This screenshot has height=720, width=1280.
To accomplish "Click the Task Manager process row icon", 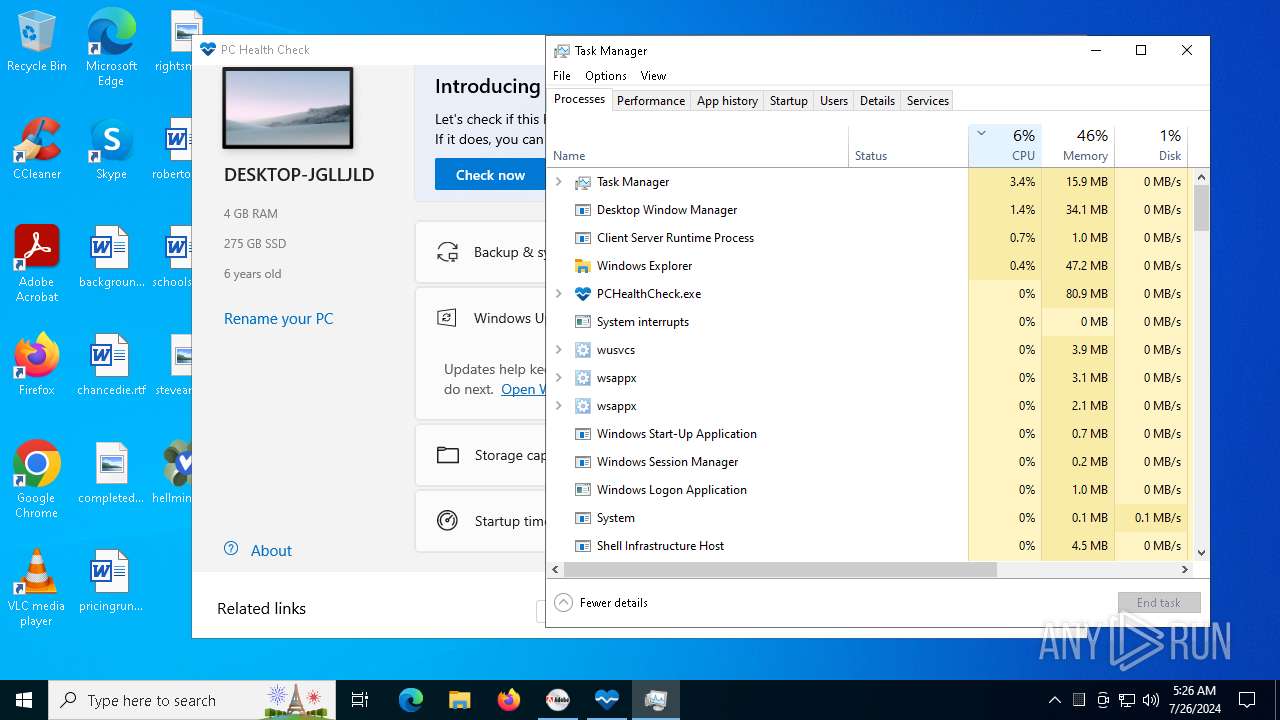I will pyautogui.click(x=583, y=182).
